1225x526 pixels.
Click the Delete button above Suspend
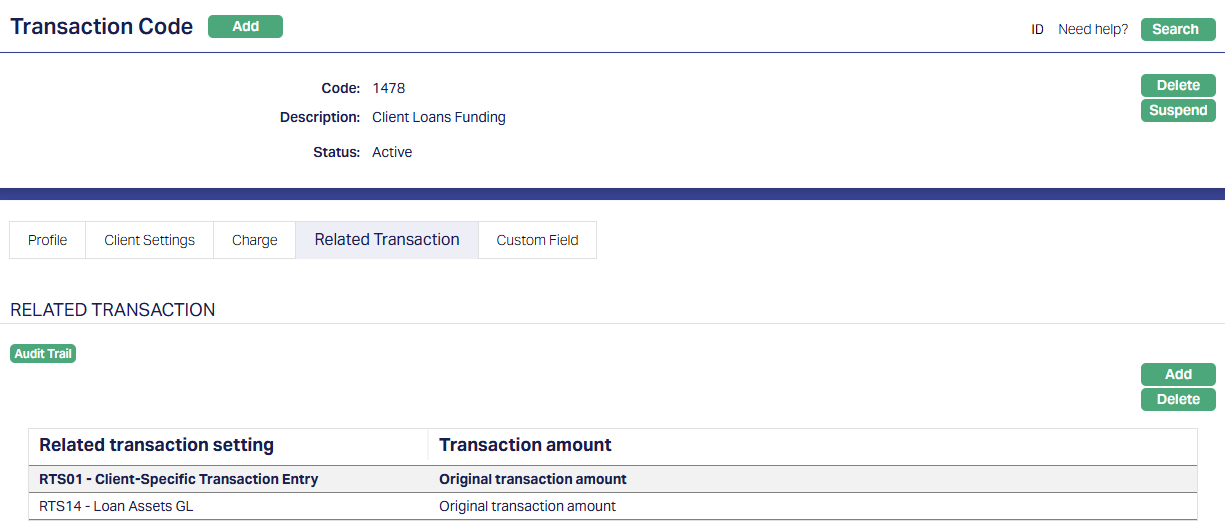1177,85
